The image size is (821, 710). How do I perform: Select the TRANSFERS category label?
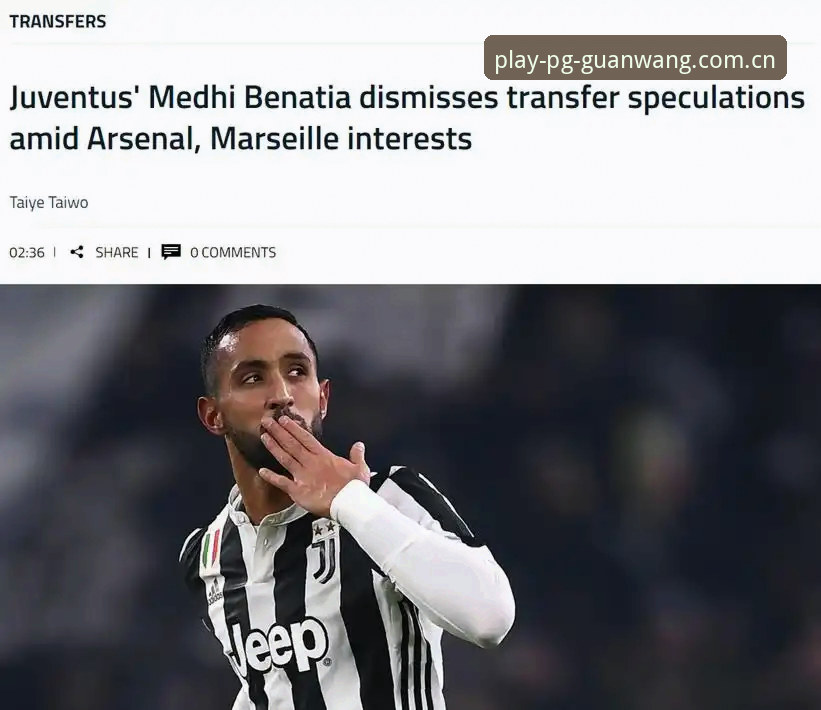[58, 21]
